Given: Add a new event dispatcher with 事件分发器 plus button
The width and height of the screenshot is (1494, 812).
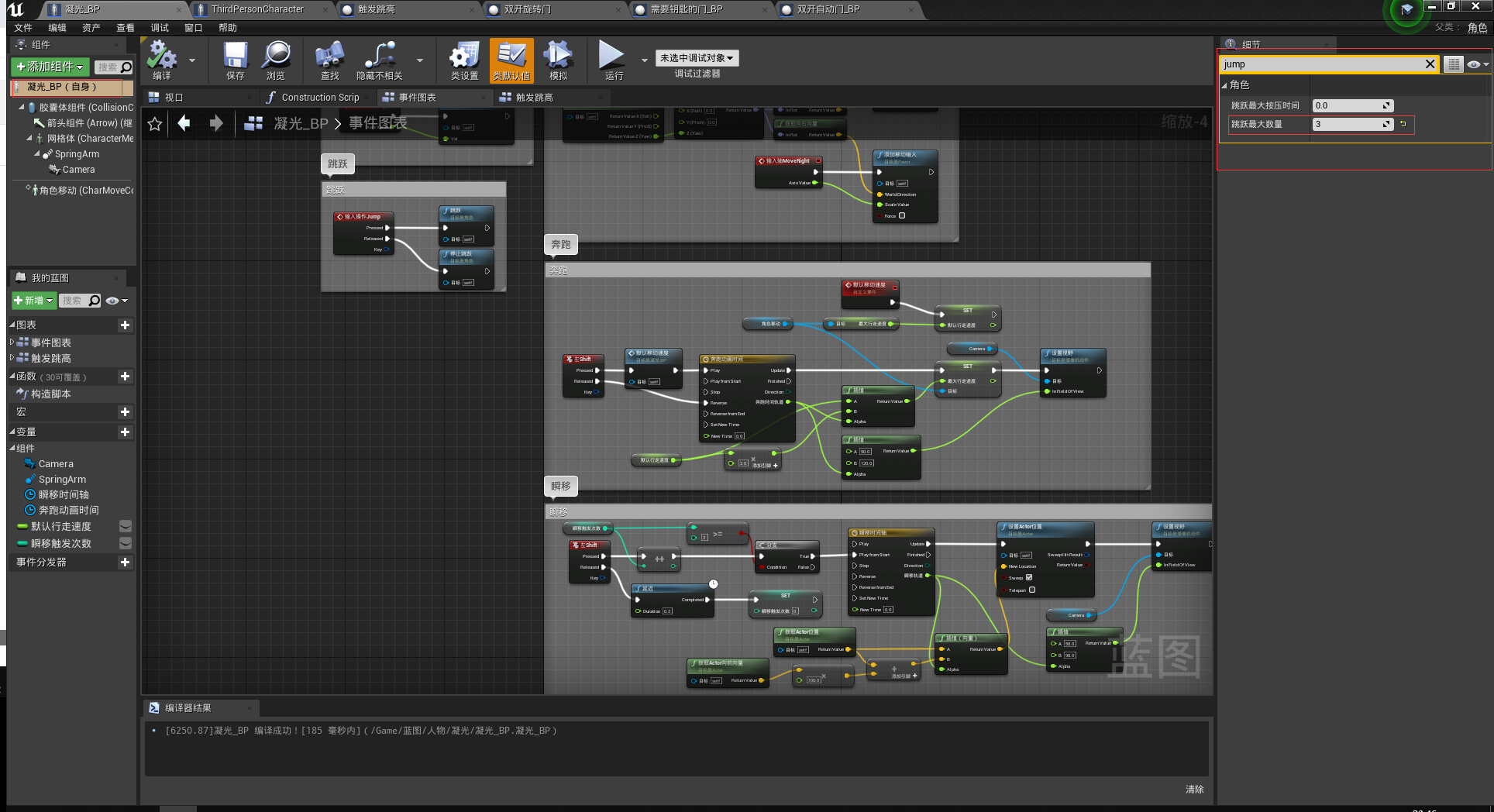Looking at the screenshot, I should pos(125,563).
